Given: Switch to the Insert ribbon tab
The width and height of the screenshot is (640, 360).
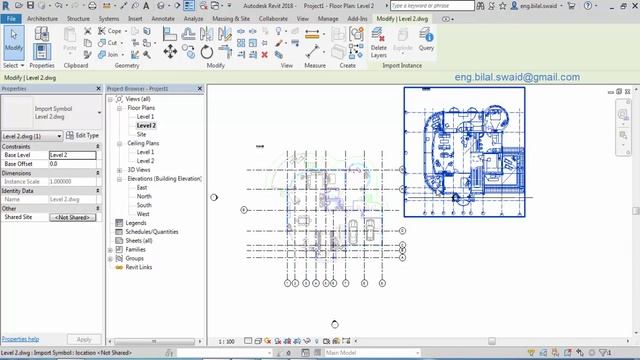Looking at the screenshot, I should (135, 19).
